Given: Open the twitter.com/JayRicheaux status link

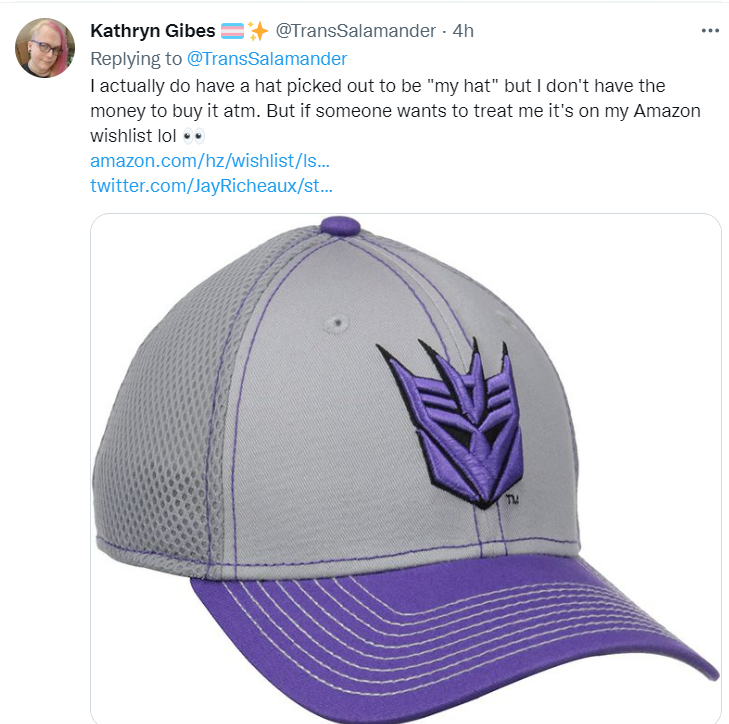Looking at the screenshot, I should (x=211, y=186).
